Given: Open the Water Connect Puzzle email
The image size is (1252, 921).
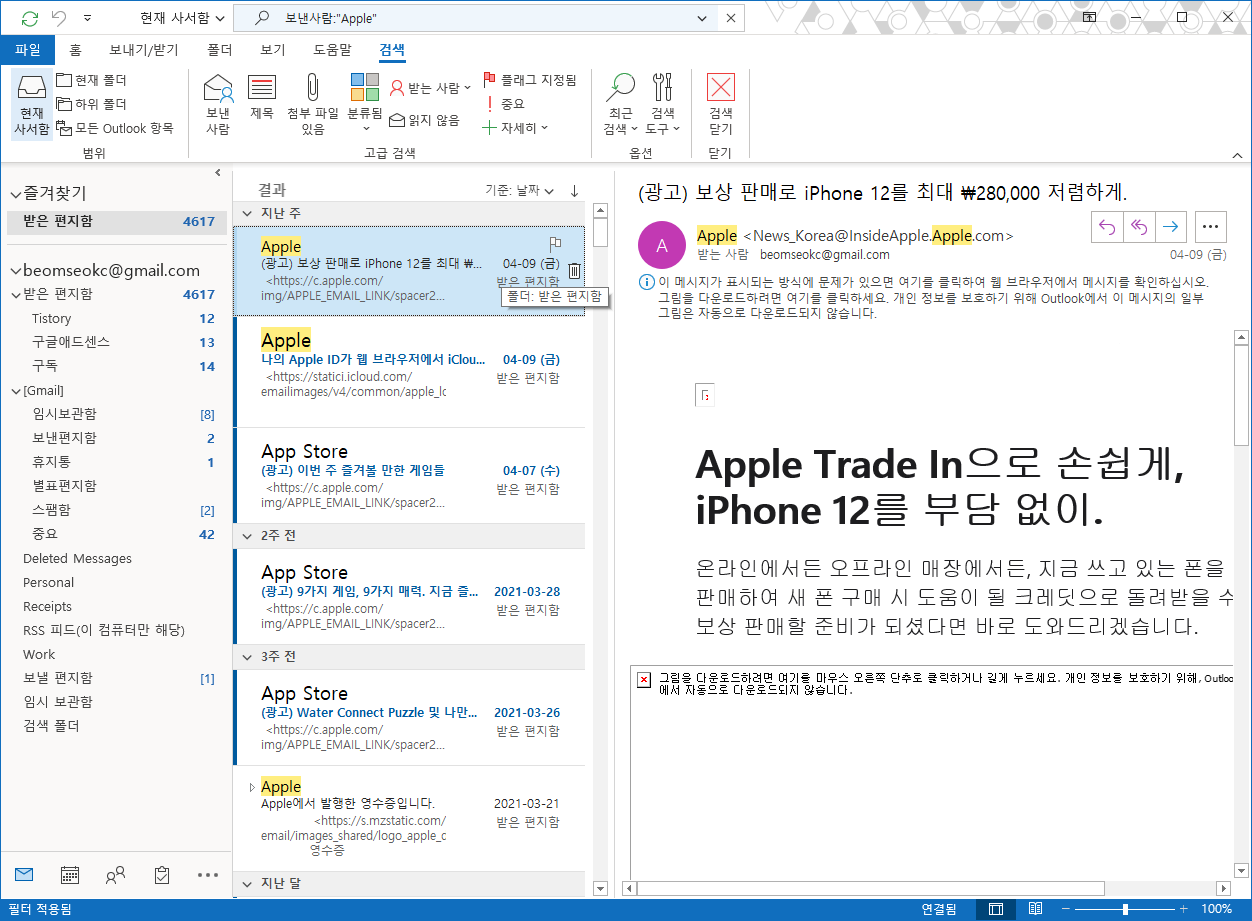Looking at the screenshot, I should (409, 718).
